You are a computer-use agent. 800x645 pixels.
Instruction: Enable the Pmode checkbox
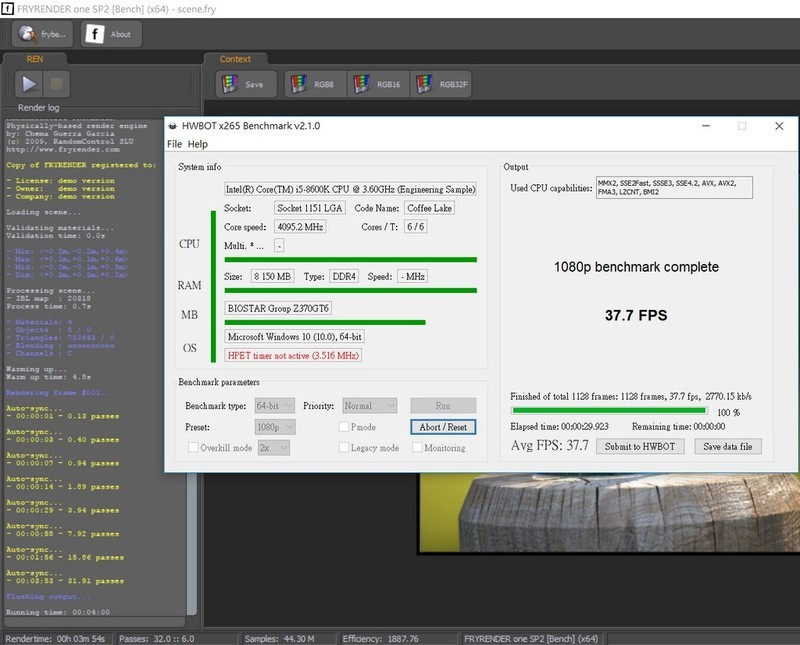coord(342,427)
